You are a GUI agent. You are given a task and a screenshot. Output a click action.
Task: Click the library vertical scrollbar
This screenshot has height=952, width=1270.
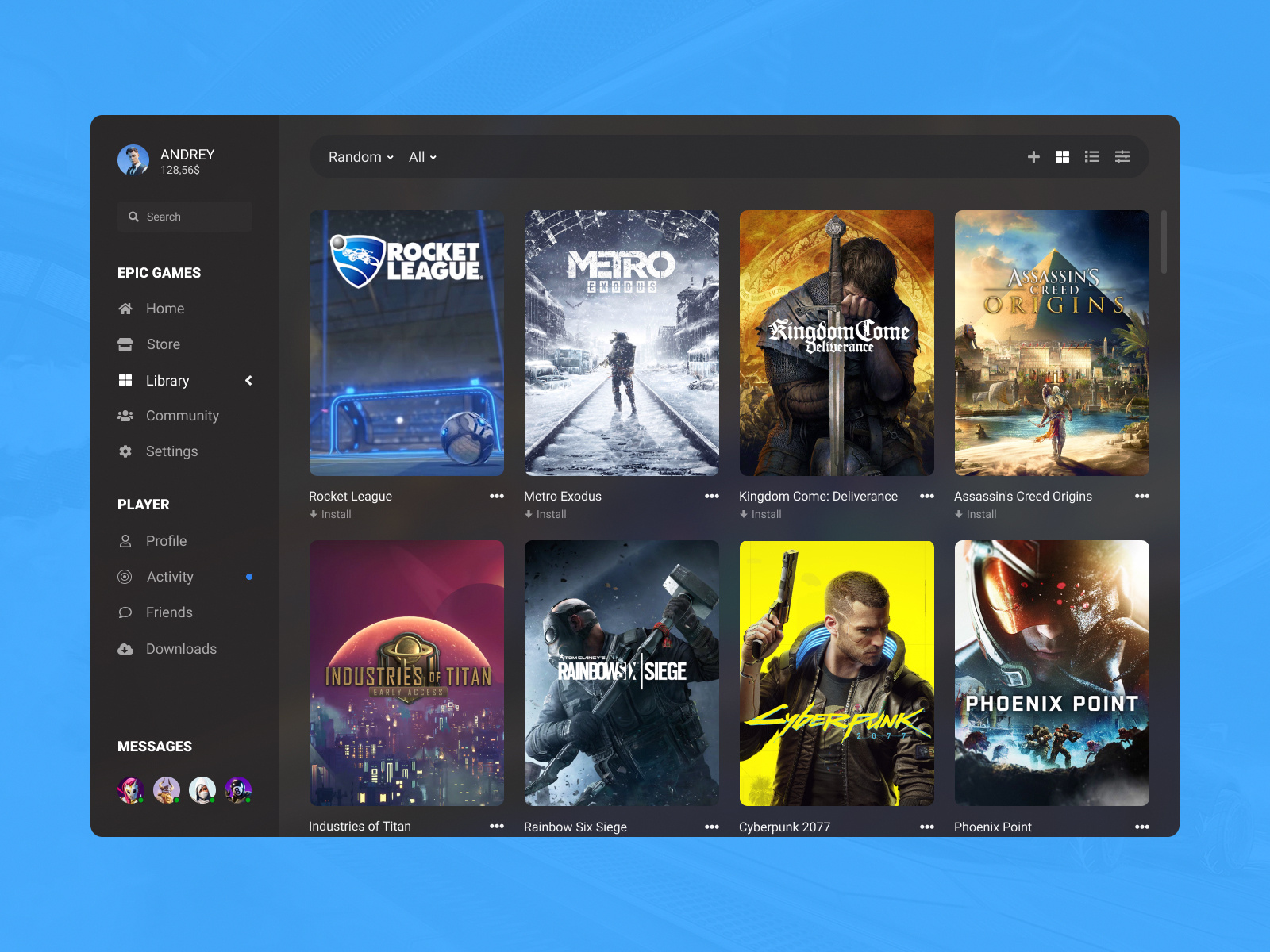[x=1164, y=242]
